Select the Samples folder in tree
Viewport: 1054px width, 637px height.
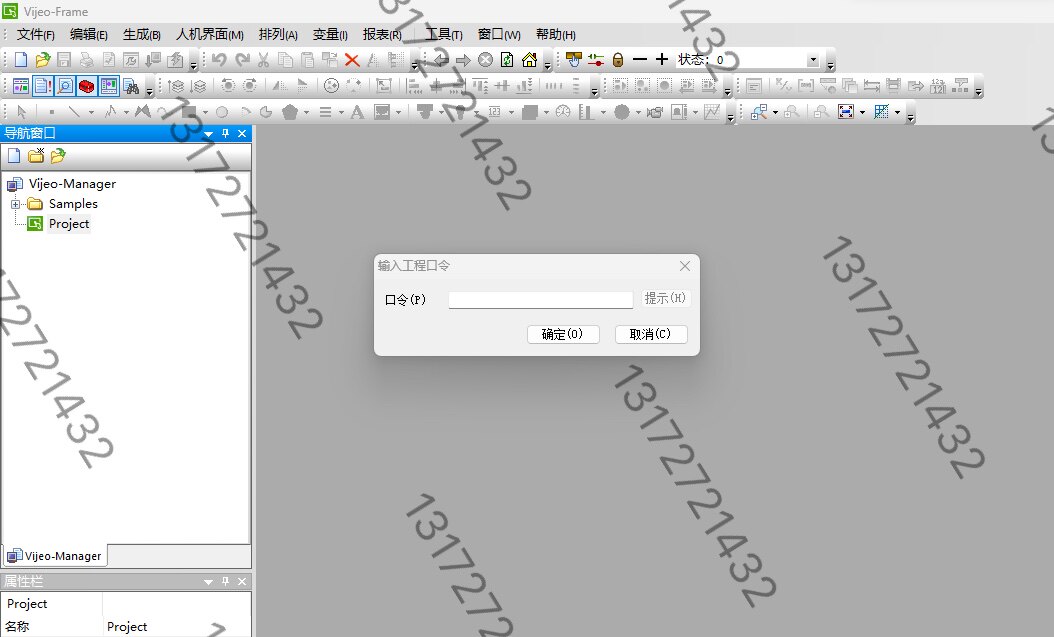click(73, 204)
